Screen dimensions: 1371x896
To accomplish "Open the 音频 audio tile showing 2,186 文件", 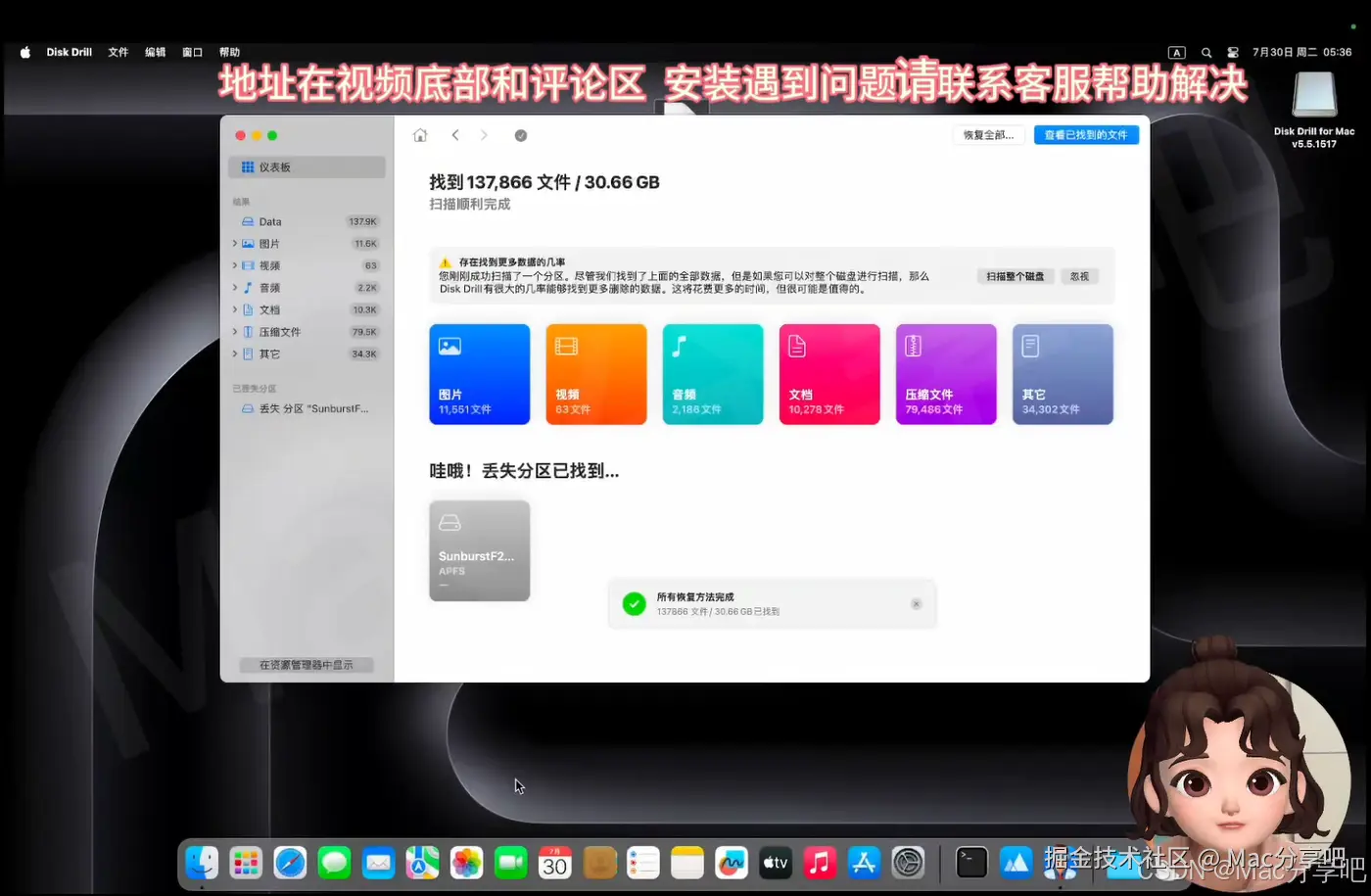I will (x=712, y=374).
